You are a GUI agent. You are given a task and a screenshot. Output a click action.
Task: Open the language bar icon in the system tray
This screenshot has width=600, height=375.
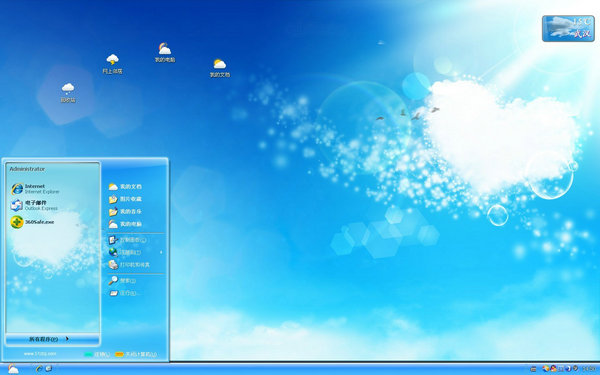533,369
